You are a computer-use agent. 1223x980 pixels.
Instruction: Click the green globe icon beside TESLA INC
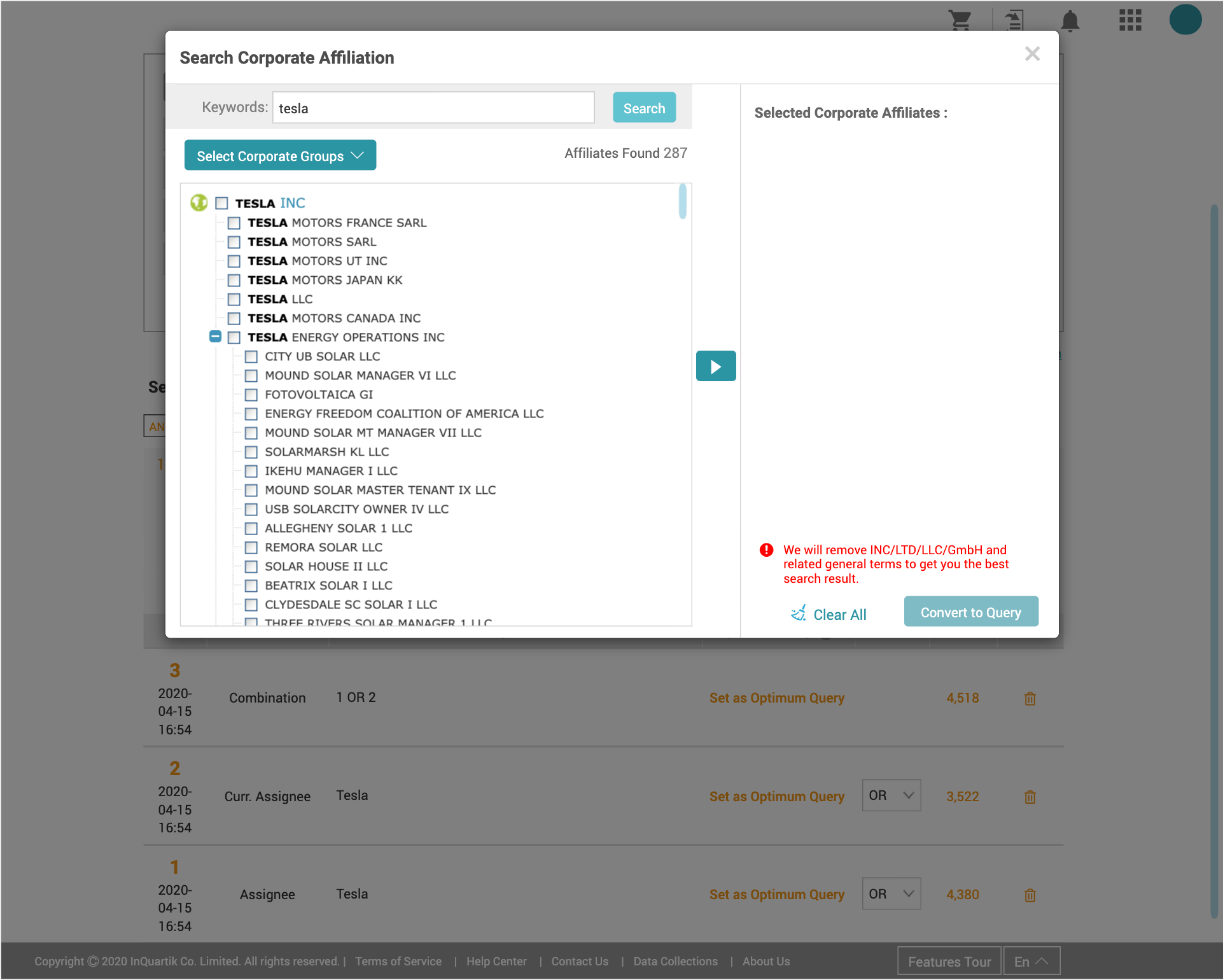199,203
